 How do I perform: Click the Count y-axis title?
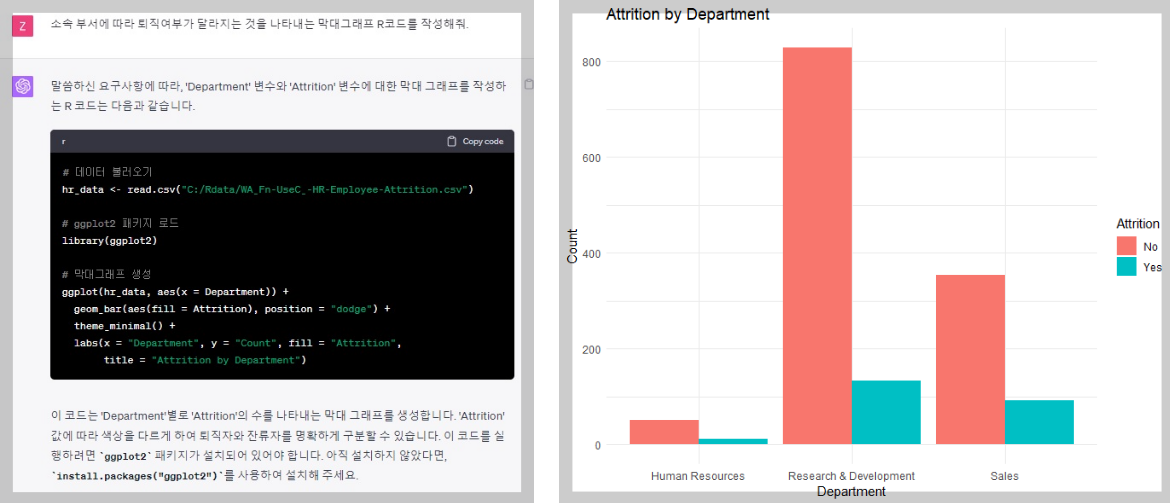point(572,246)
